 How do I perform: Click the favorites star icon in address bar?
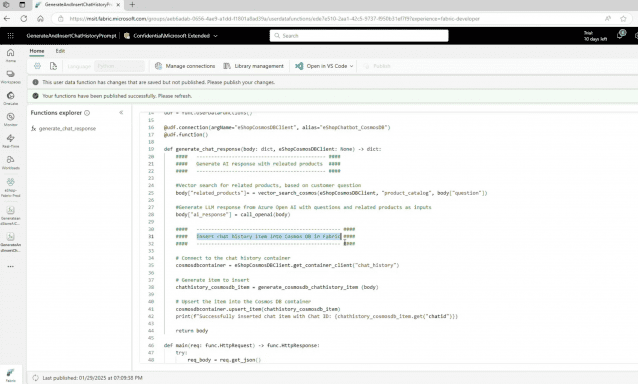pyautogui.click(x=623, y=19)
